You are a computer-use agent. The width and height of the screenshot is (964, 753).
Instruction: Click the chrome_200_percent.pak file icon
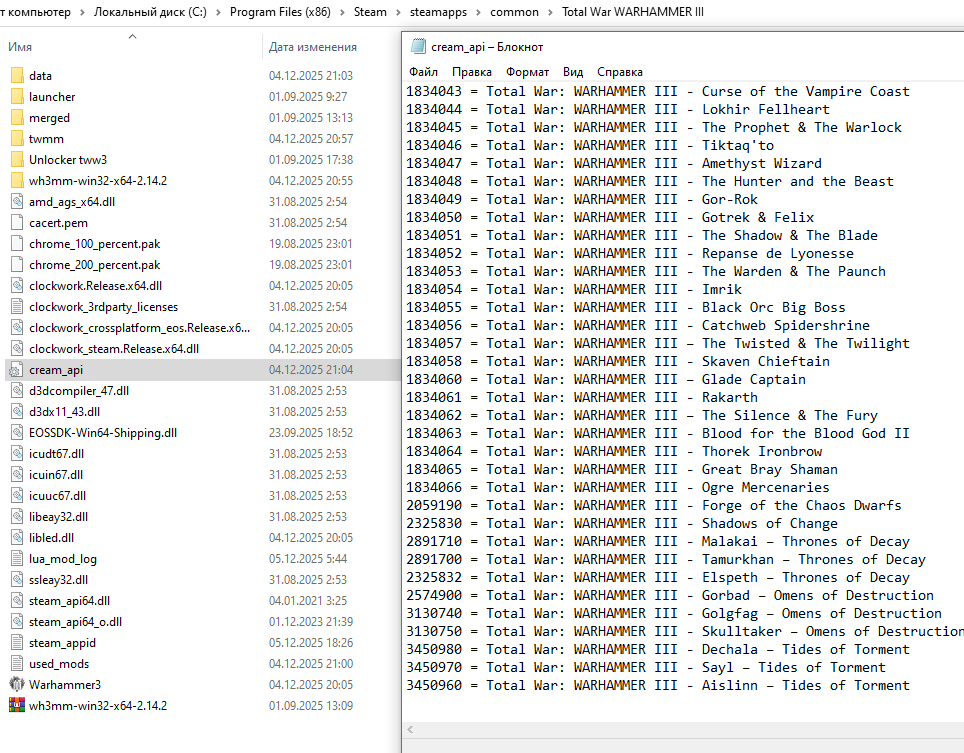[17, 265]
